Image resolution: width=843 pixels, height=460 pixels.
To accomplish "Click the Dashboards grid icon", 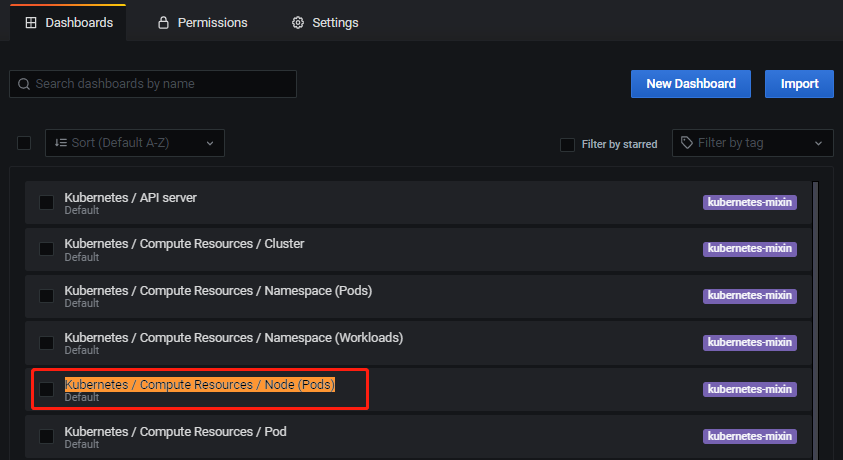I will pos(31,22).
